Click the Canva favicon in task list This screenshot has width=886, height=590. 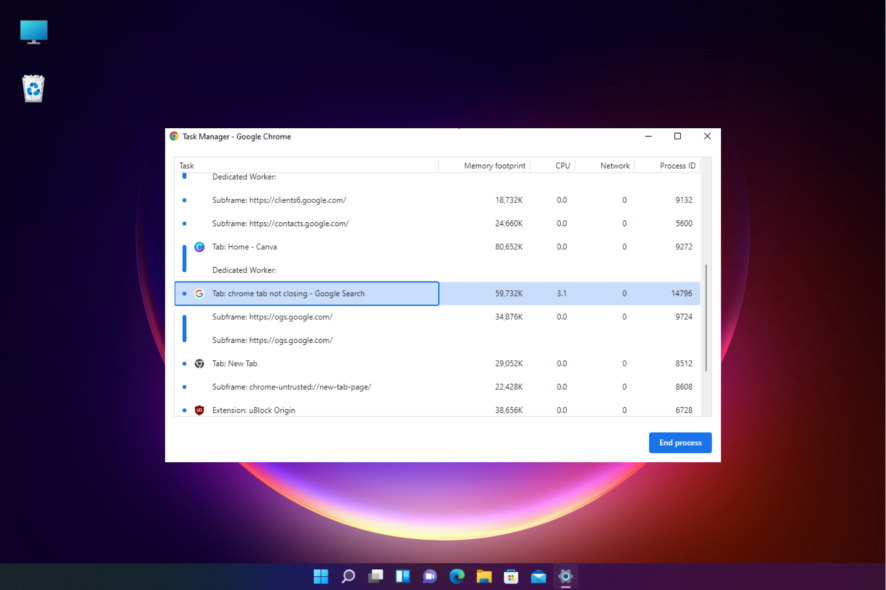(199, 246)
